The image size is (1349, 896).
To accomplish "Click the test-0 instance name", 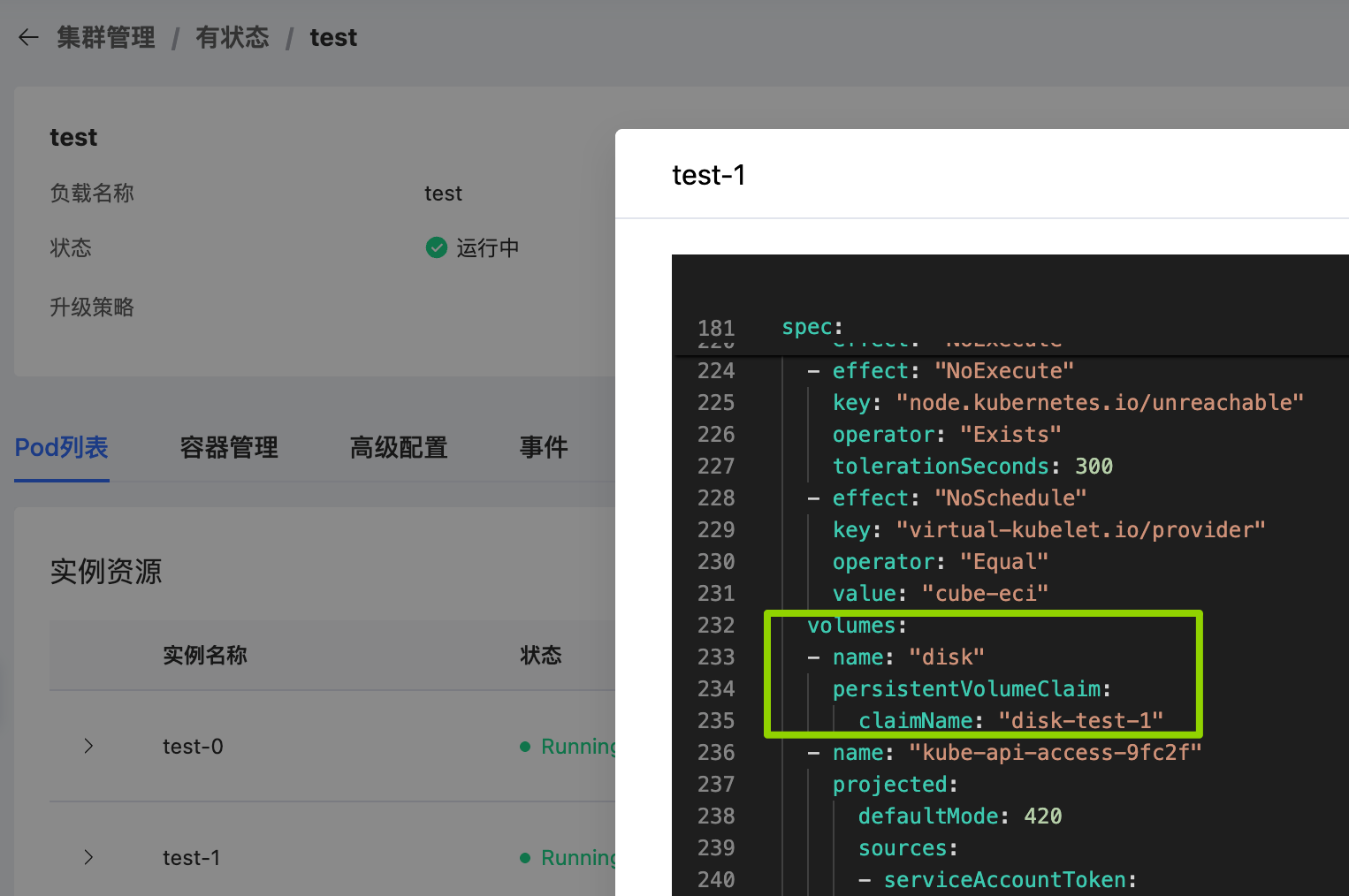I will click(193, 747).
